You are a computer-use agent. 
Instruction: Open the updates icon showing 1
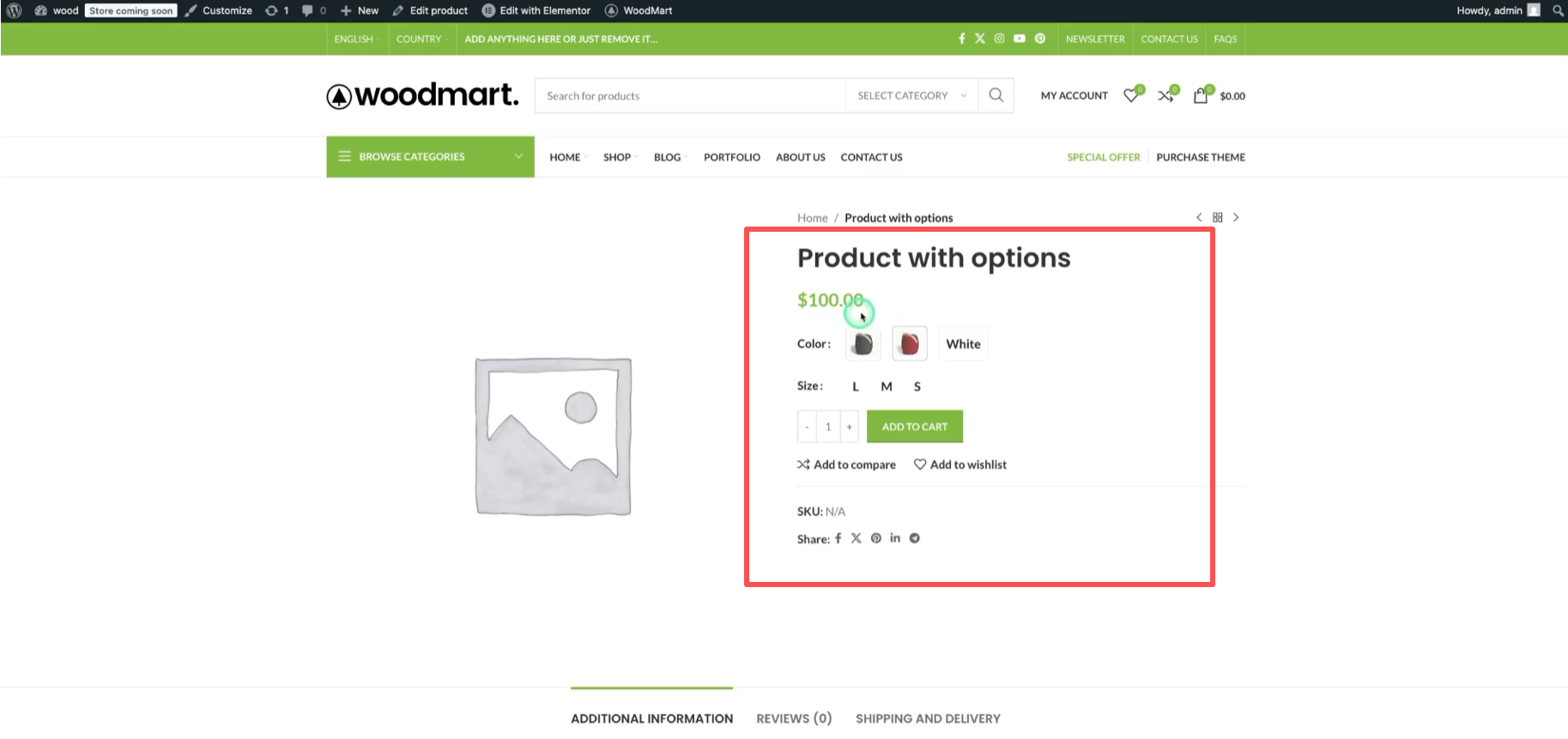pos(276,10)
